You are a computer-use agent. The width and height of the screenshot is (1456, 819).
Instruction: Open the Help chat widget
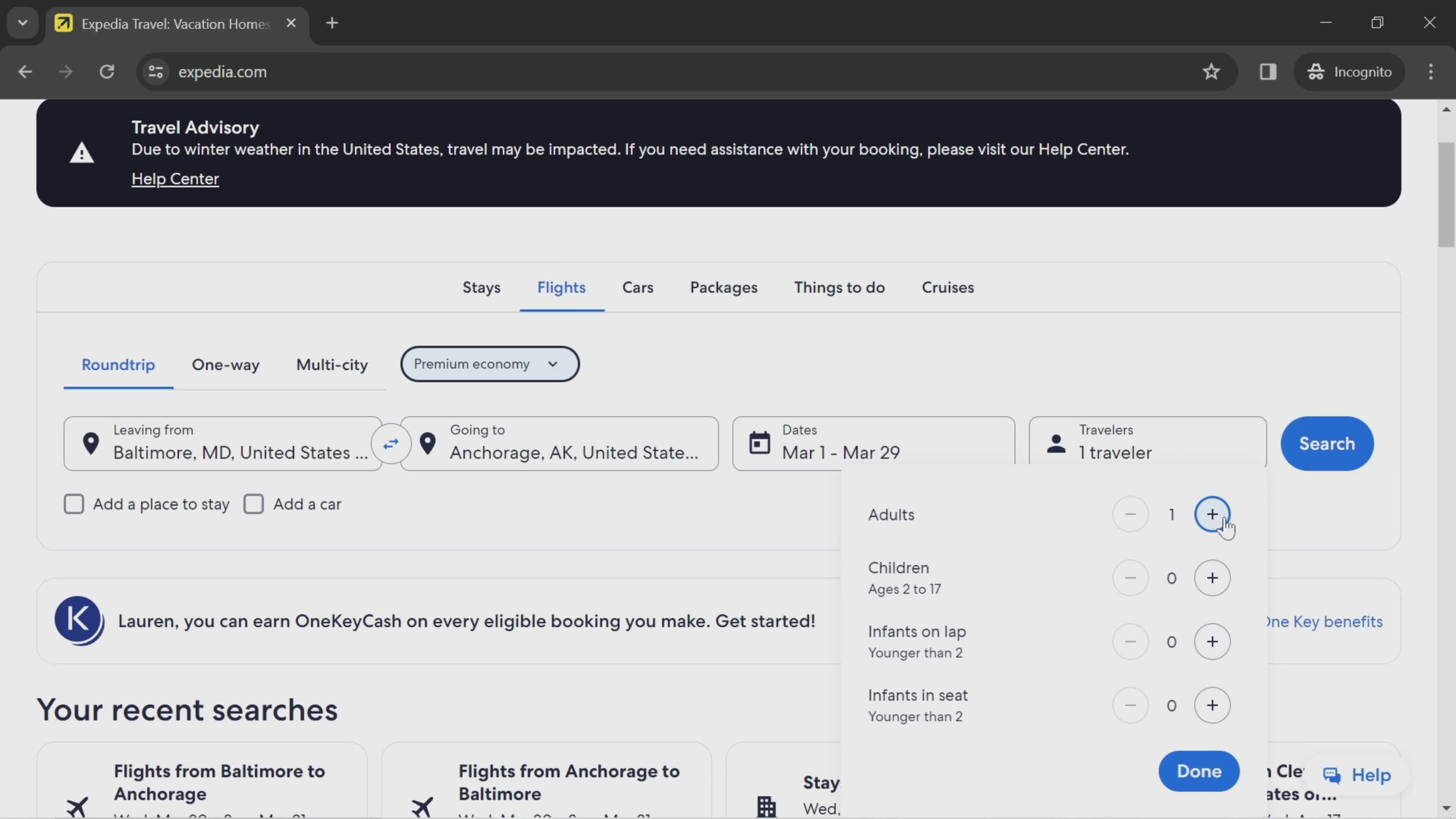pyautogui.click(x=1357, y=775)
